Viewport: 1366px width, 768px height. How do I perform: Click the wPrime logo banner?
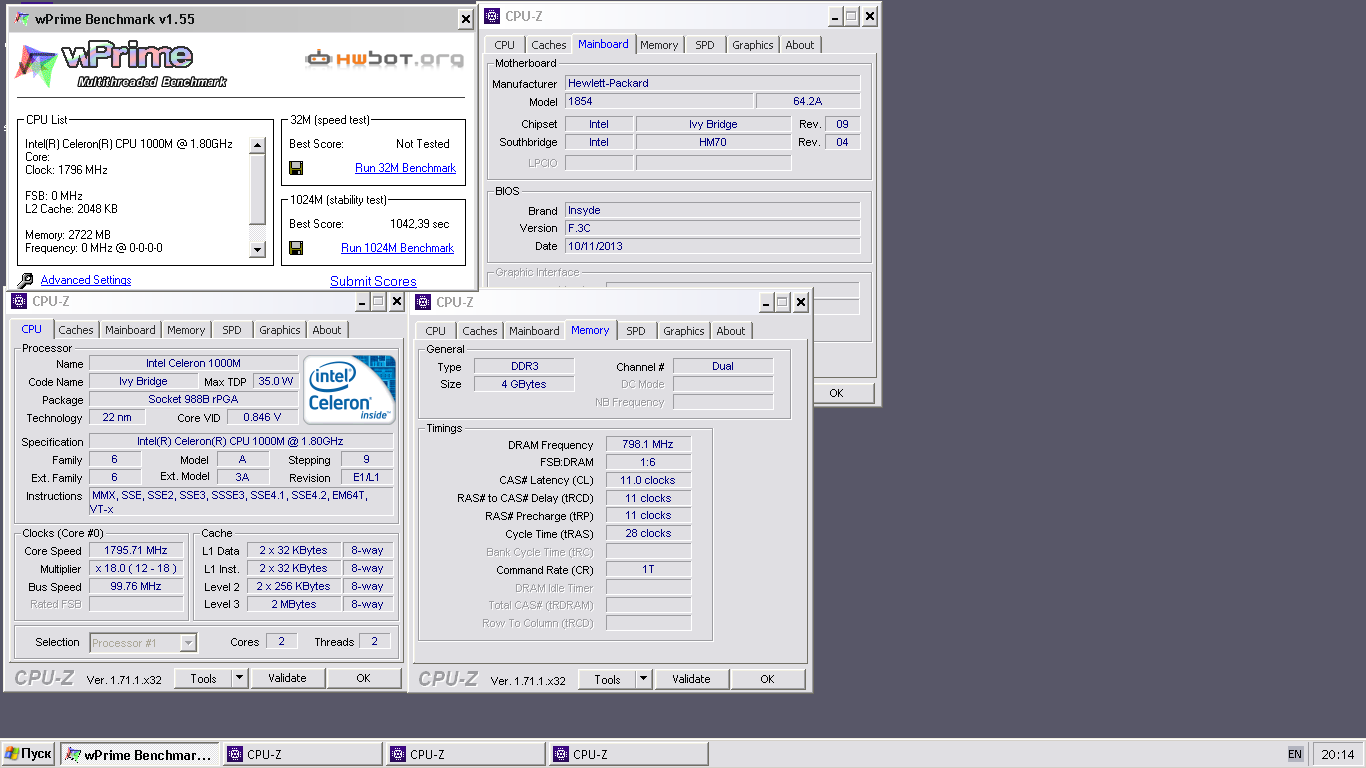pos(122,65)
